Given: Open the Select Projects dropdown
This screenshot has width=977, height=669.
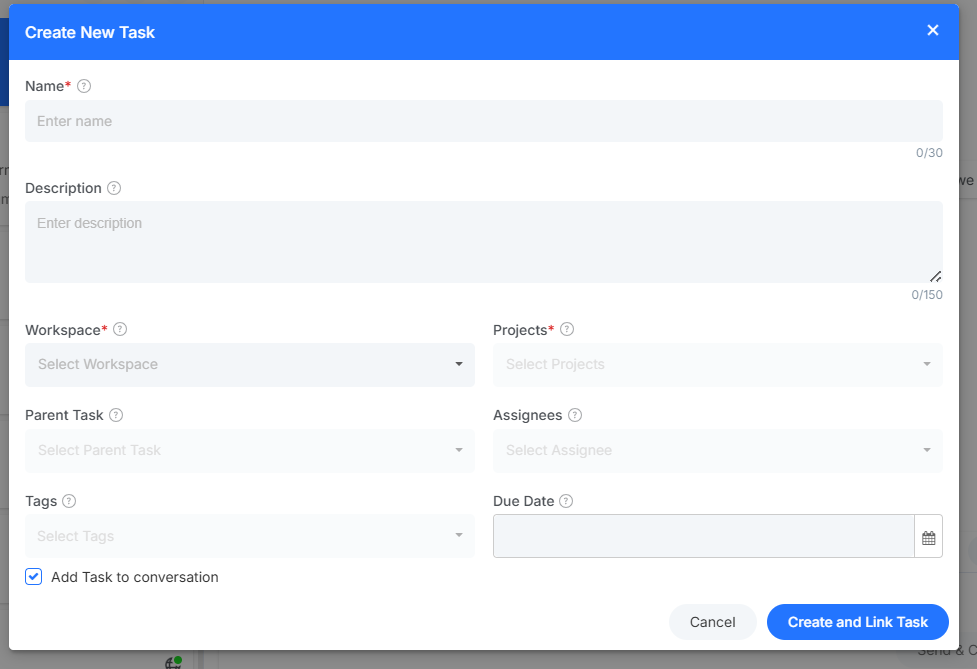Looking at the screenshot, I should (x=718, y=364).
